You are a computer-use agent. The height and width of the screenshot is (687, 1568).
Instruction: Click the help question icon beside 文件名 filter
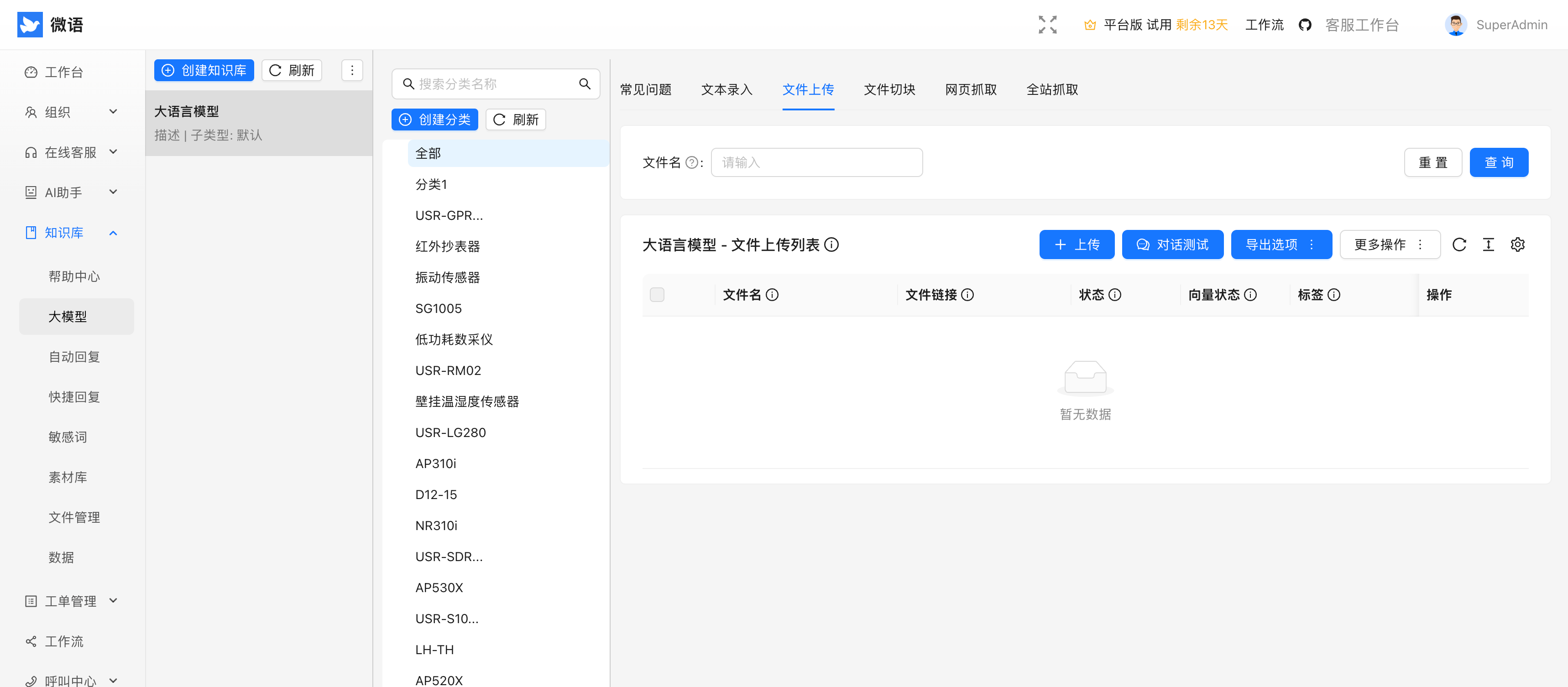tap(691, 162)
